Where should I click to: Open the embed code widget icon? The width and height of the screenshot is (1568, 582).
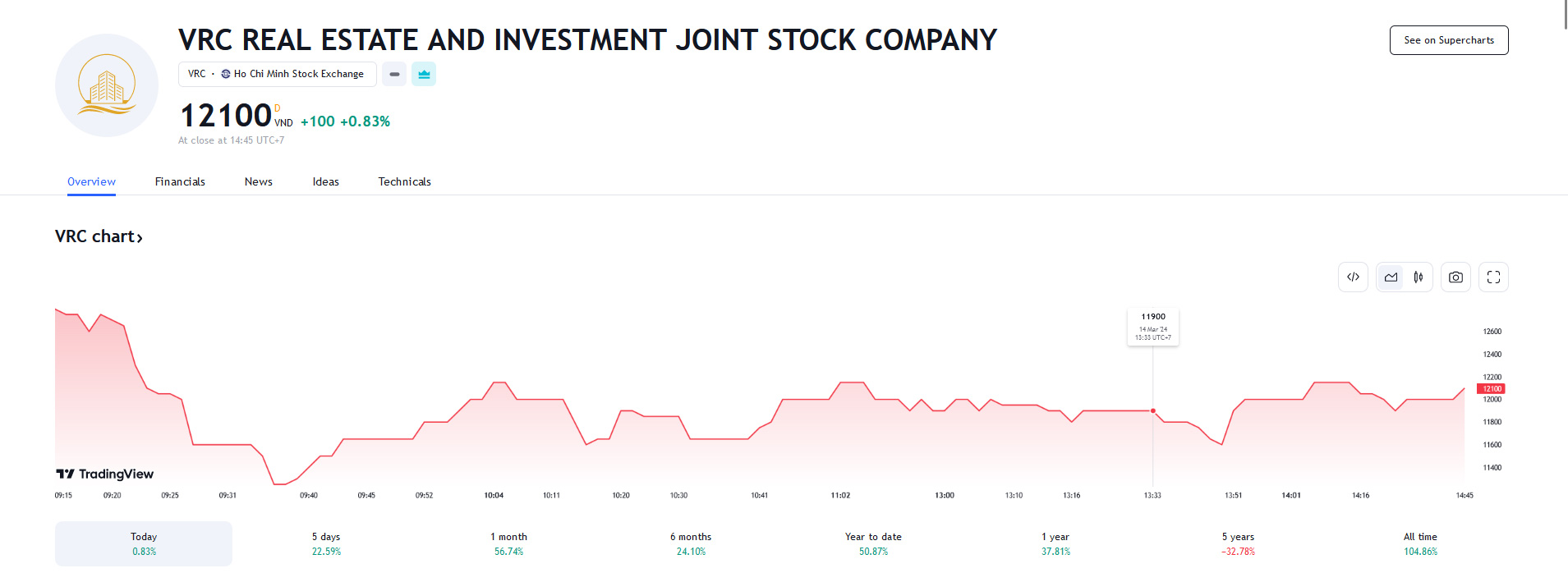click(1353, 277)
